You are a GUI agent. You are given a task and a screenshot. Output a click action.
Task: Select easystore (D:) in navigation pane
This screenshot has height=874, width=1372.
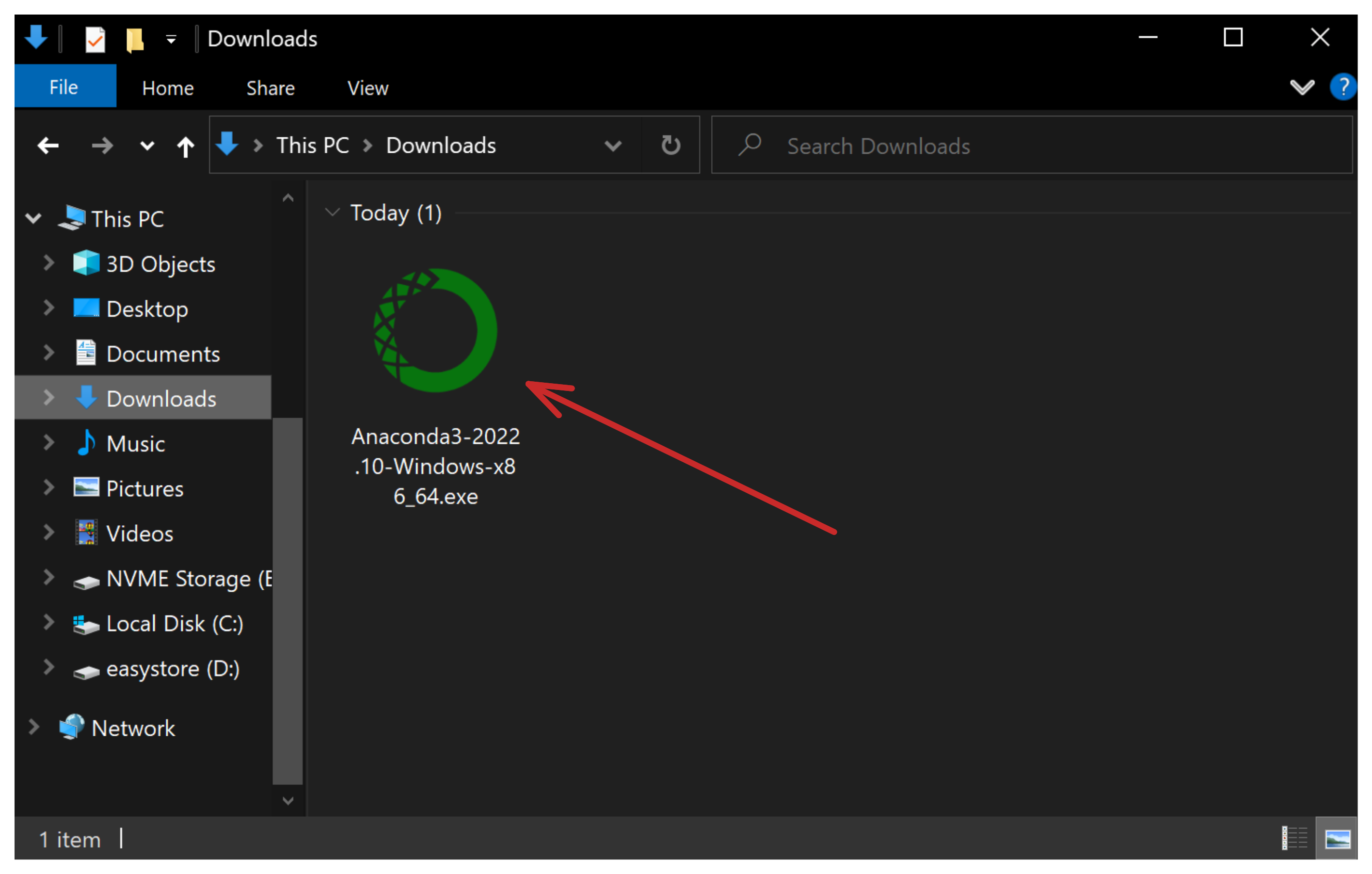click(173, 668)
